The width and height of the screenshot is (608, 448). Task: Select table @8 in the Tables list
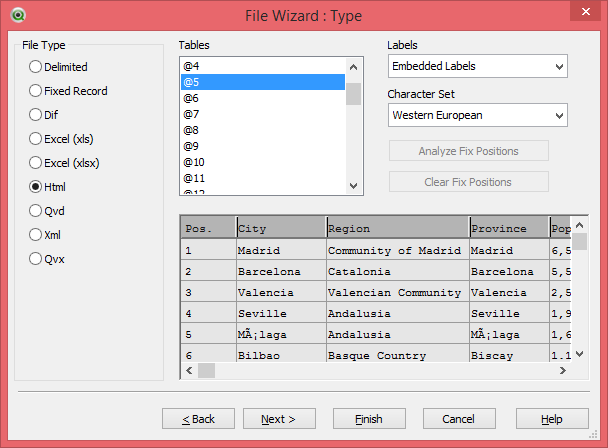[263, 130]
